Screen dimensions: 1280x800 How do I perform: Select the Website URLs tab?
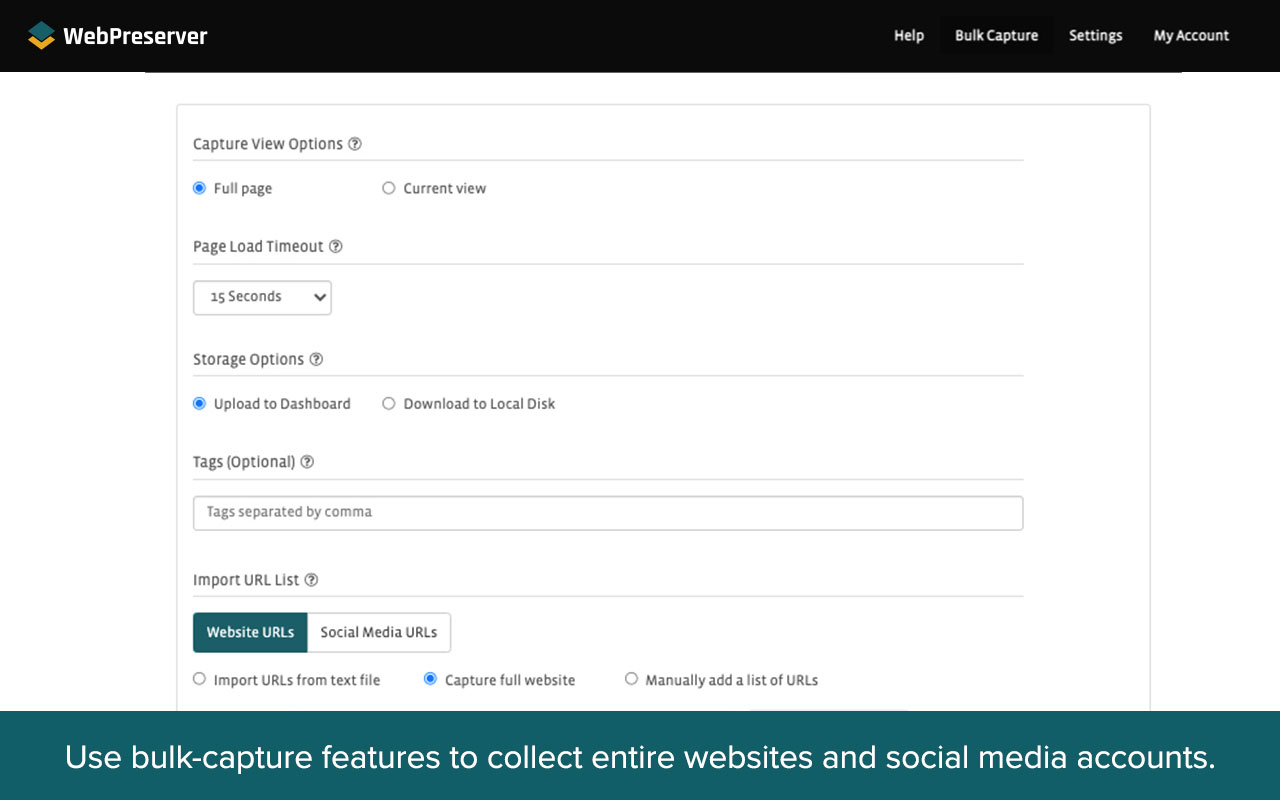coord(250,632)
